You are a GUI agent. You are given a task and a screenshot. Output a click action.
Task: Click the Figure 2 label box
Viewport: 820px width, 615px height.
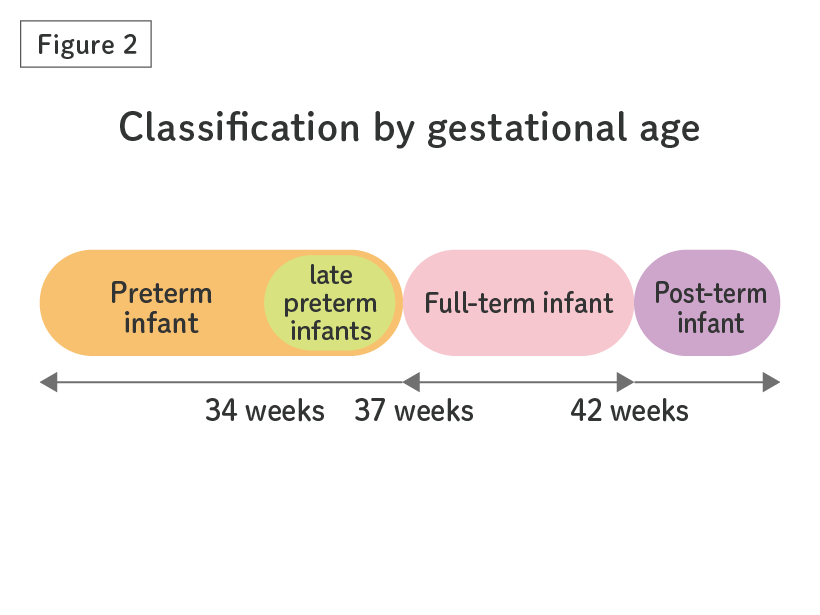(x=86, y=44)
